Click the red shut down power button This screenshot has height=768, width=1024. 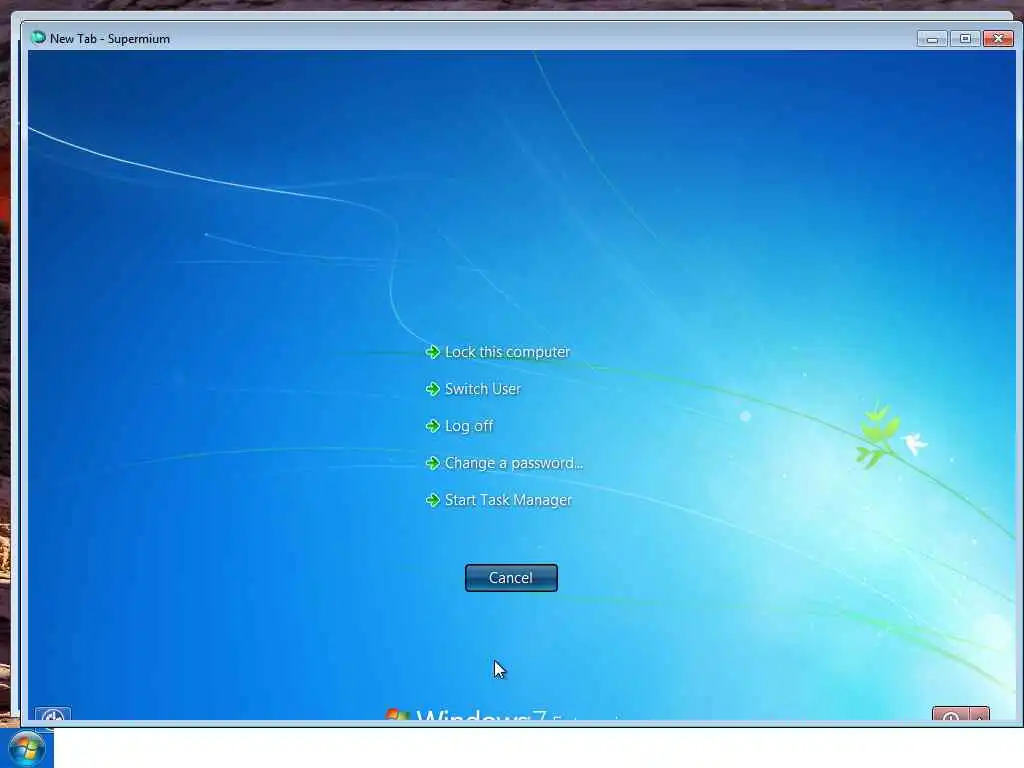point(951,714)
